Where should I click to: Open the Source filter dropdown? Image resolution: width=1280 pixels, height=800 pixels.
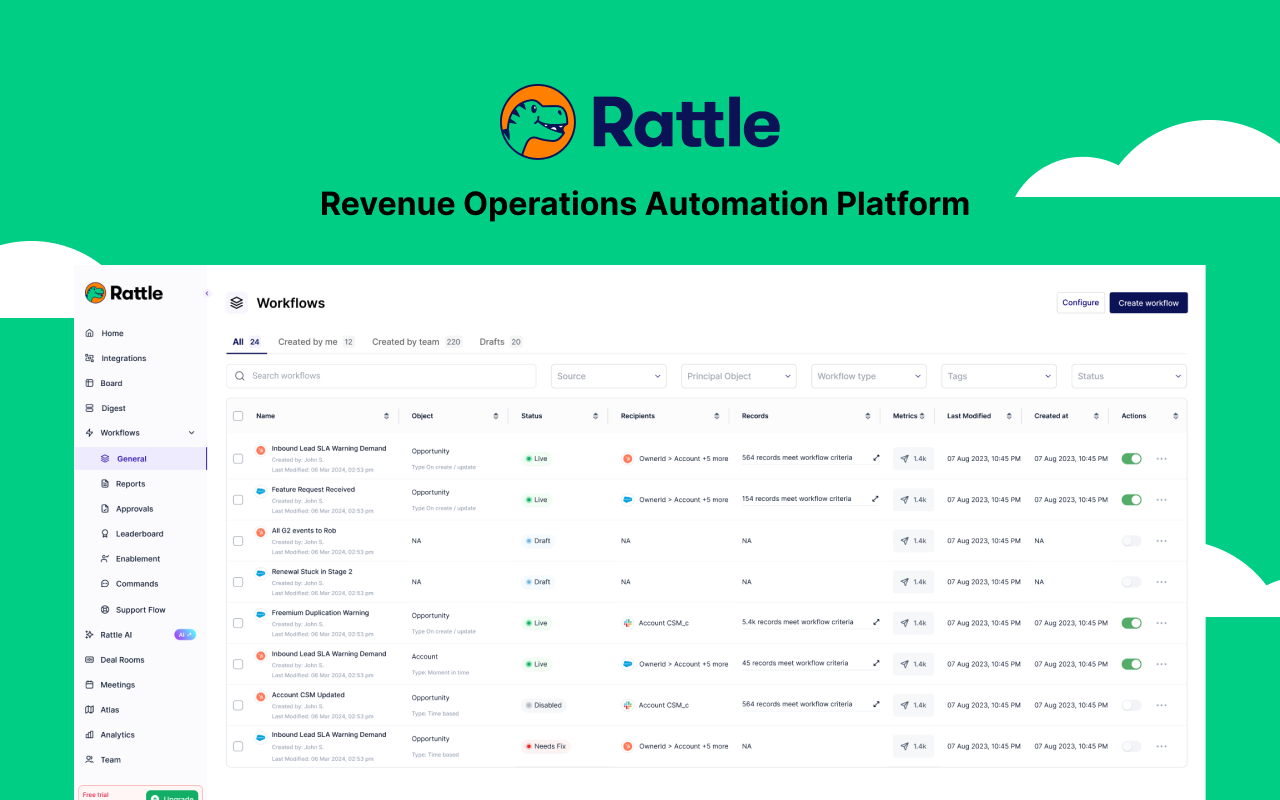[608, 375]
